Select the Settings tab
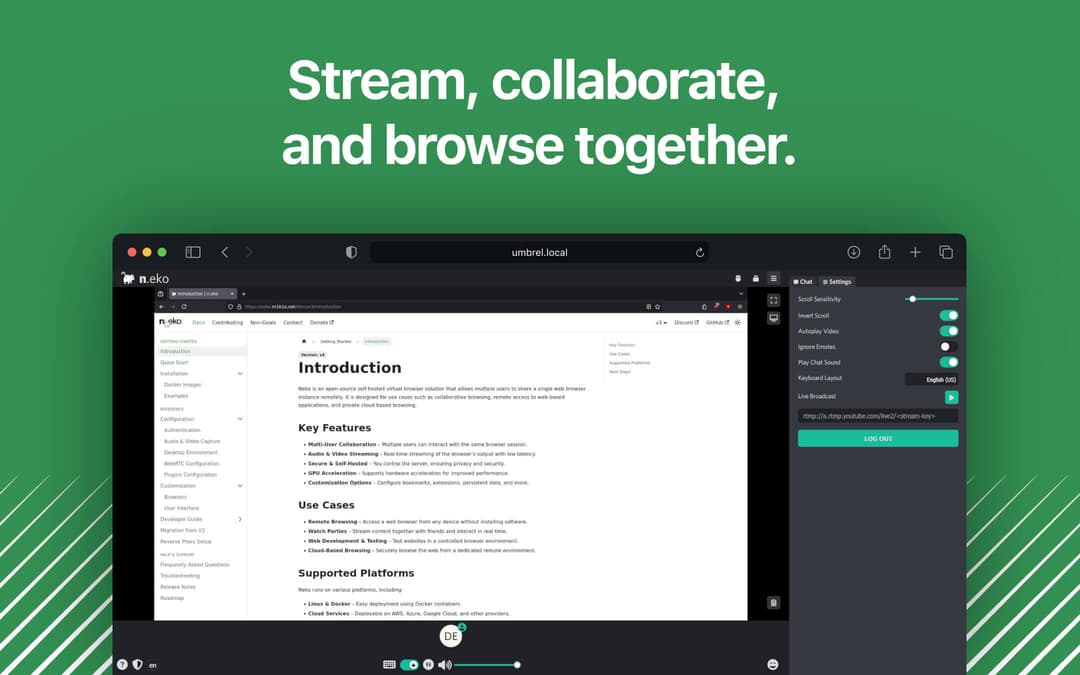 pos(837,282)
